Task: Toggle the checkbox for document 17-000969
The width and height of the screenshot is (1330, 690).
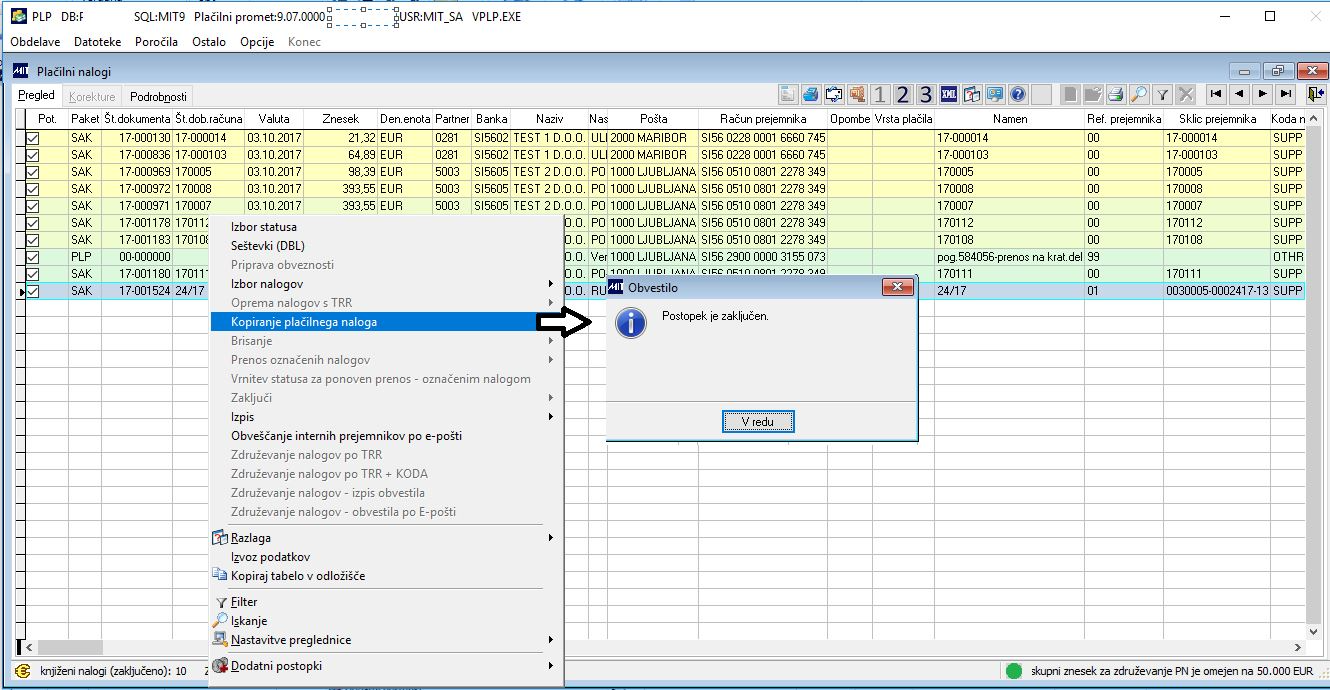Action: coord(33,172)
